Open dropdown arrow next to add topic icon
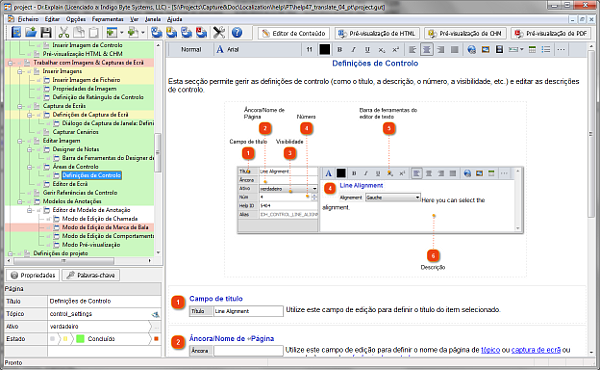Viewport: 600px width, 370px height. point(143,33)
